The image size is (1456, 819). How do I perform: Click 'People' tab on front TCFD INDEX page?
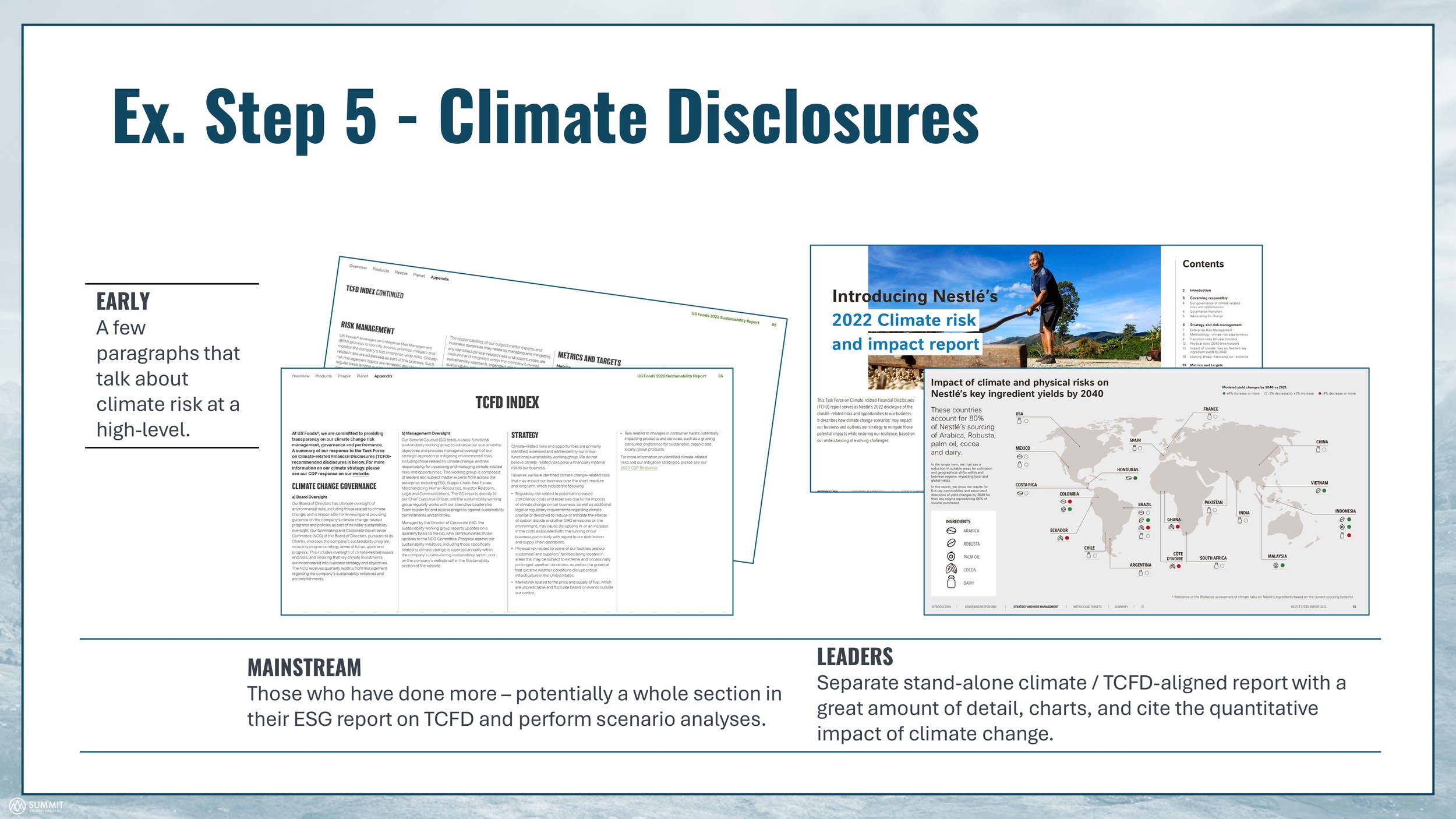point(344,376)
